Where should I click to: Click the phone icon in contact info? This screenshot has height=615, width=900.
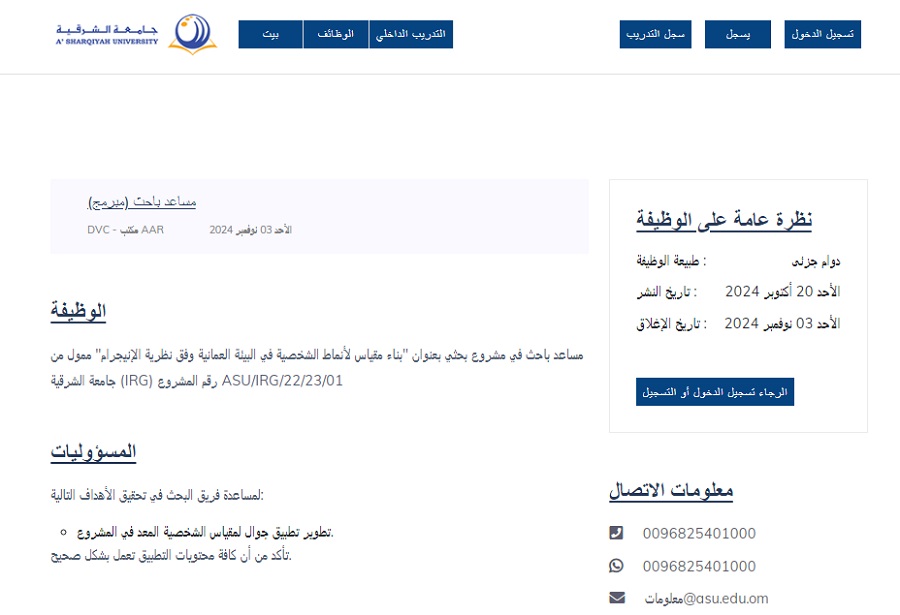[616, 533]
